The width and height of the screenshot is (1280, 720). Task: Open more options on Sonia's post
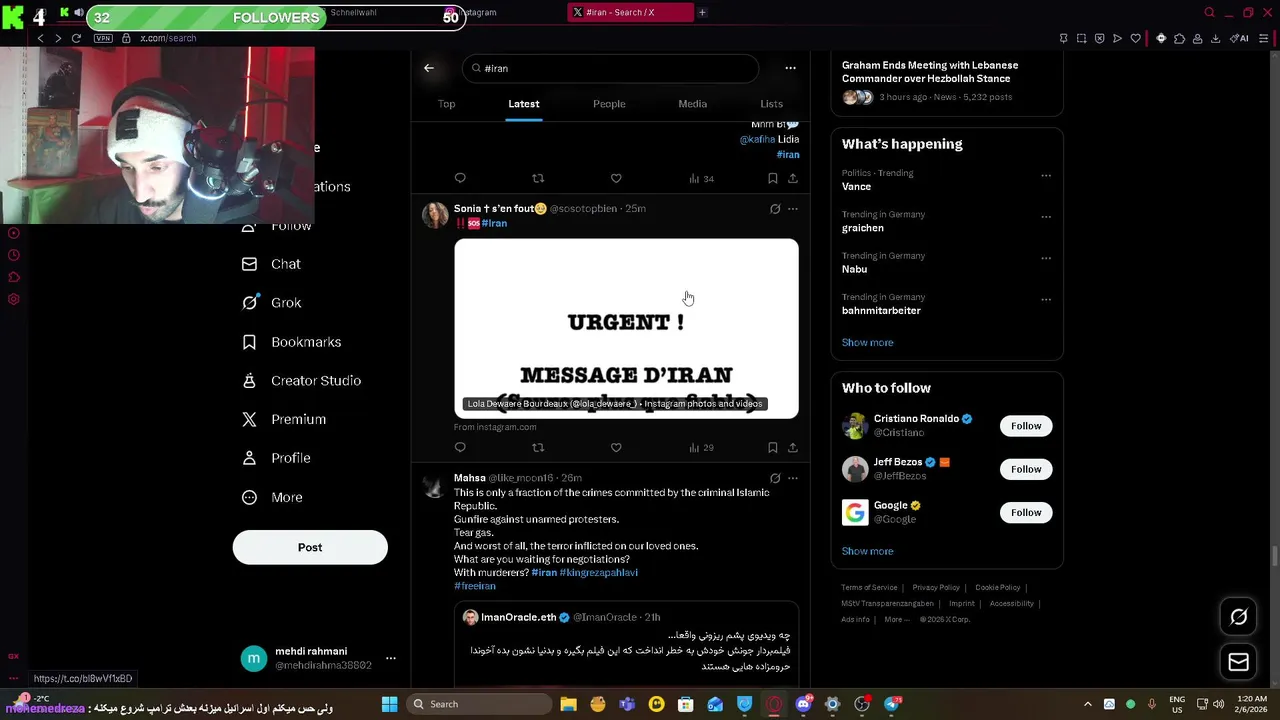tap(792, 209)
